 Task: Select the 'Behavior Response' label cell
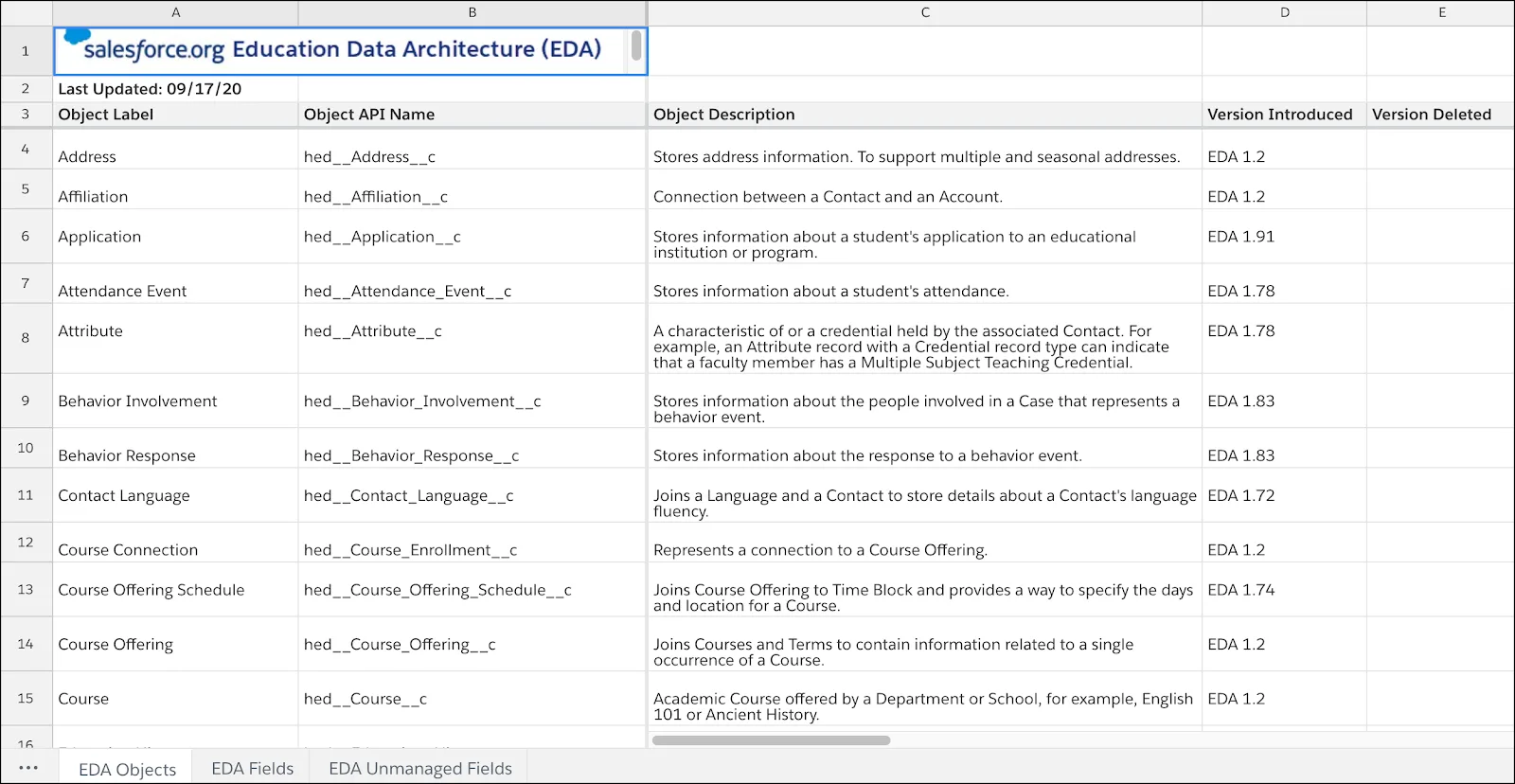click(175, 449)
